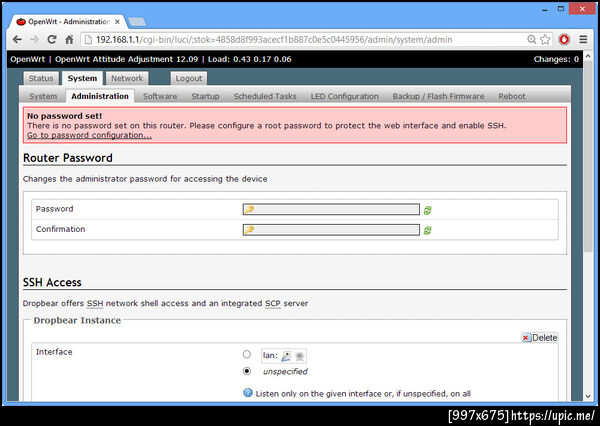Open a new browser tab
600x426 pixels.
pyautogui.click(x=137, y=22)
